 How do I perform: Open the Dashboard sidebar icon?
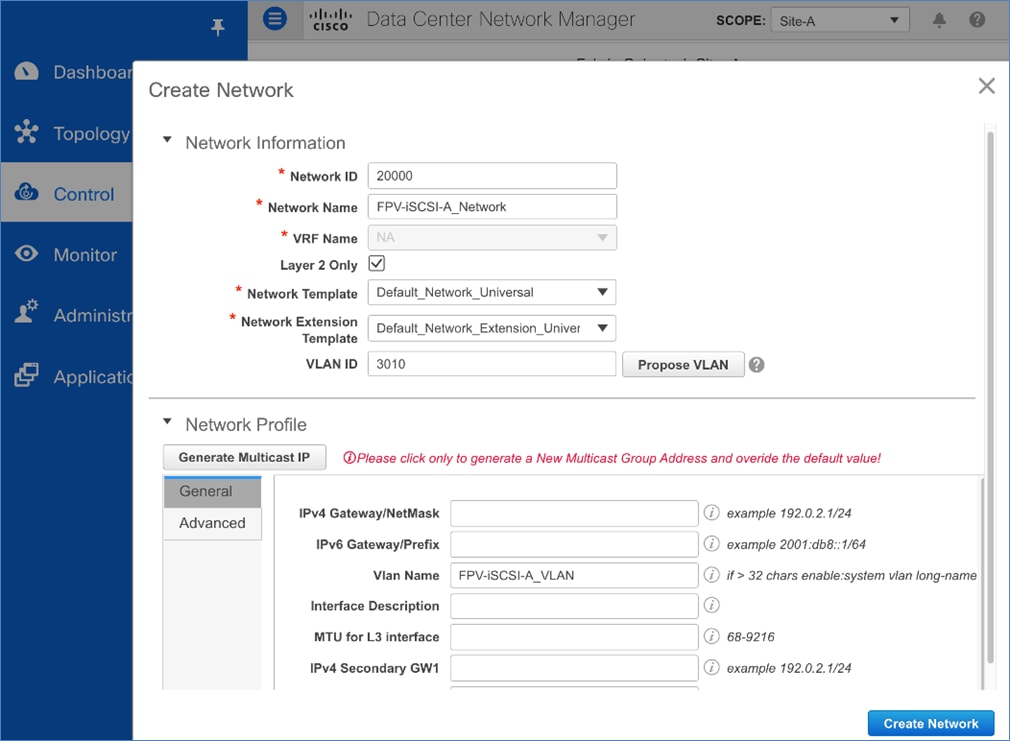26,72
